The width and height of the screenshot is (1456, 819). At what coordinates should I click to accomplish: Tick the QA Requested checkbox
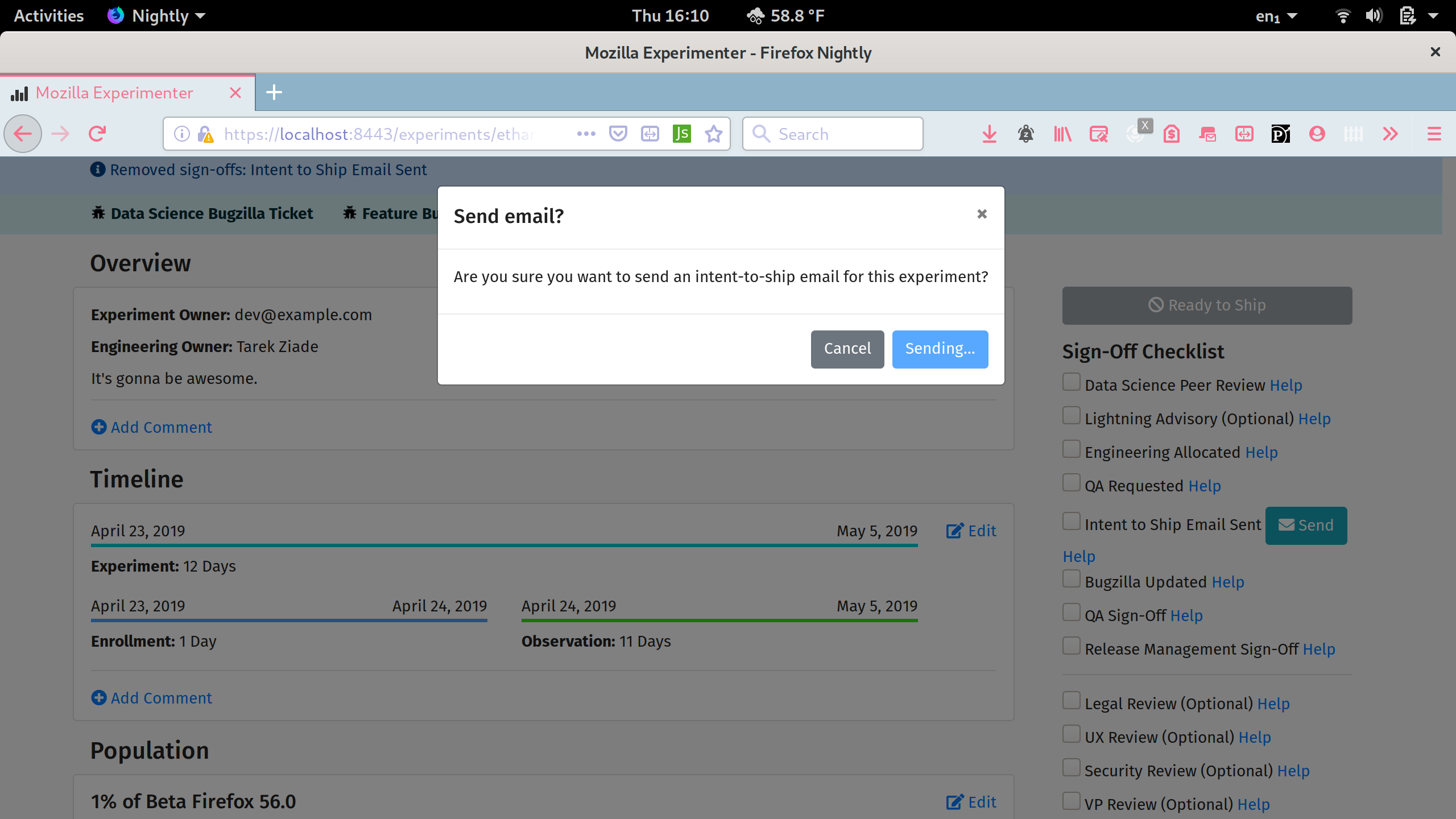point(1072,483)
